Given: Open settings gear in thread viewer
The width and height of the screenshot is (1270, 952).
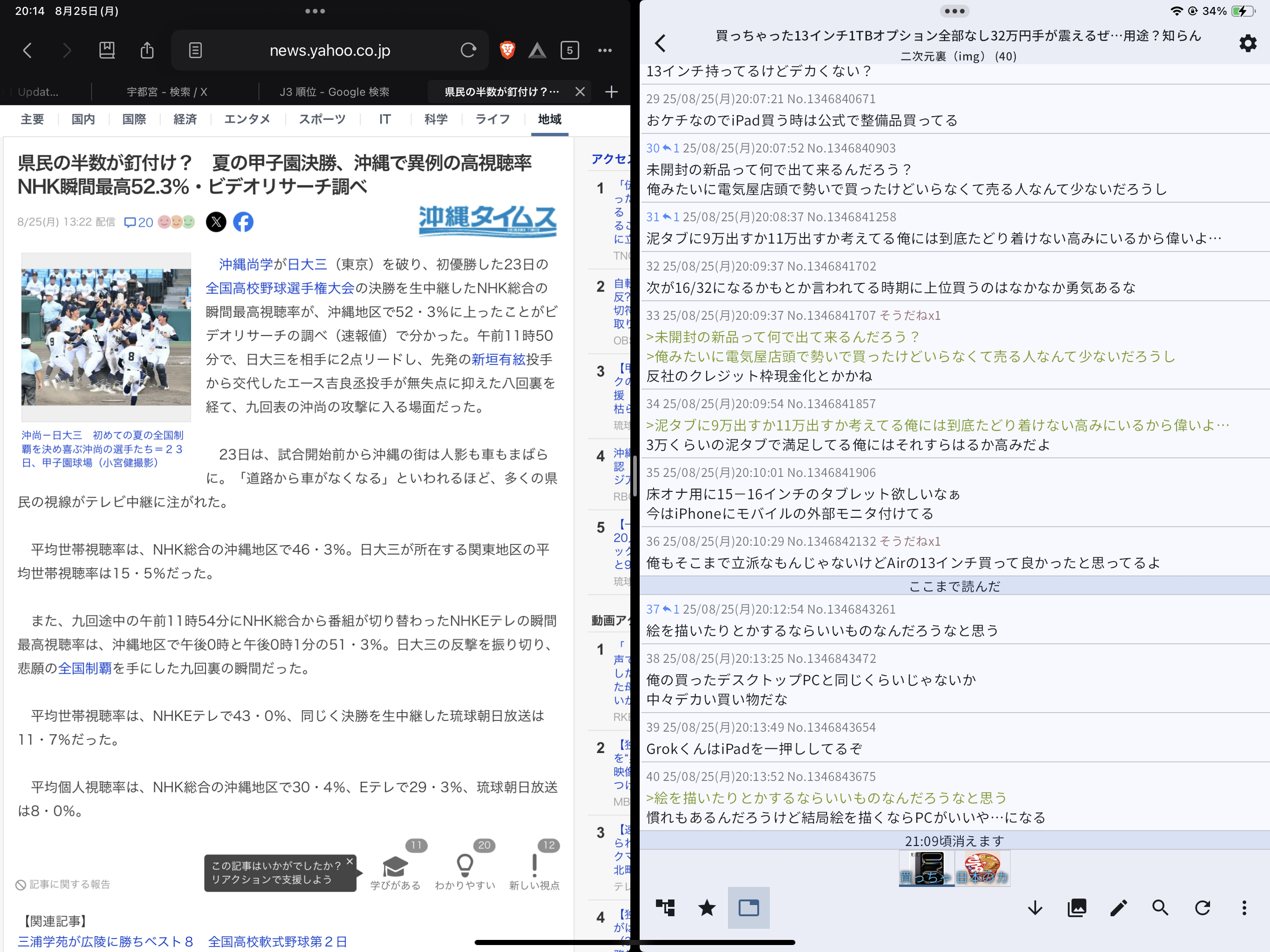Looking at the screenshot, I should (x=1248, y=44).
